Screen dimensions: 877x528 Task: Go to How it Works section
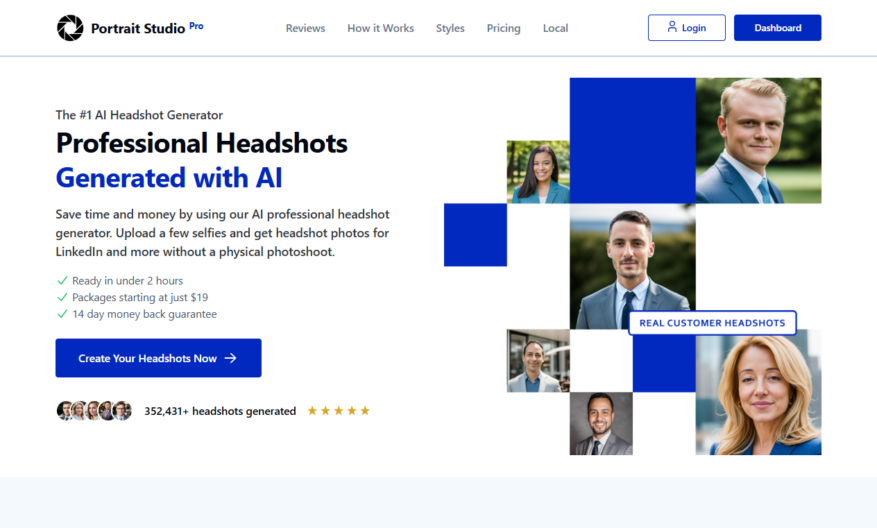click(x=380, y=28)
